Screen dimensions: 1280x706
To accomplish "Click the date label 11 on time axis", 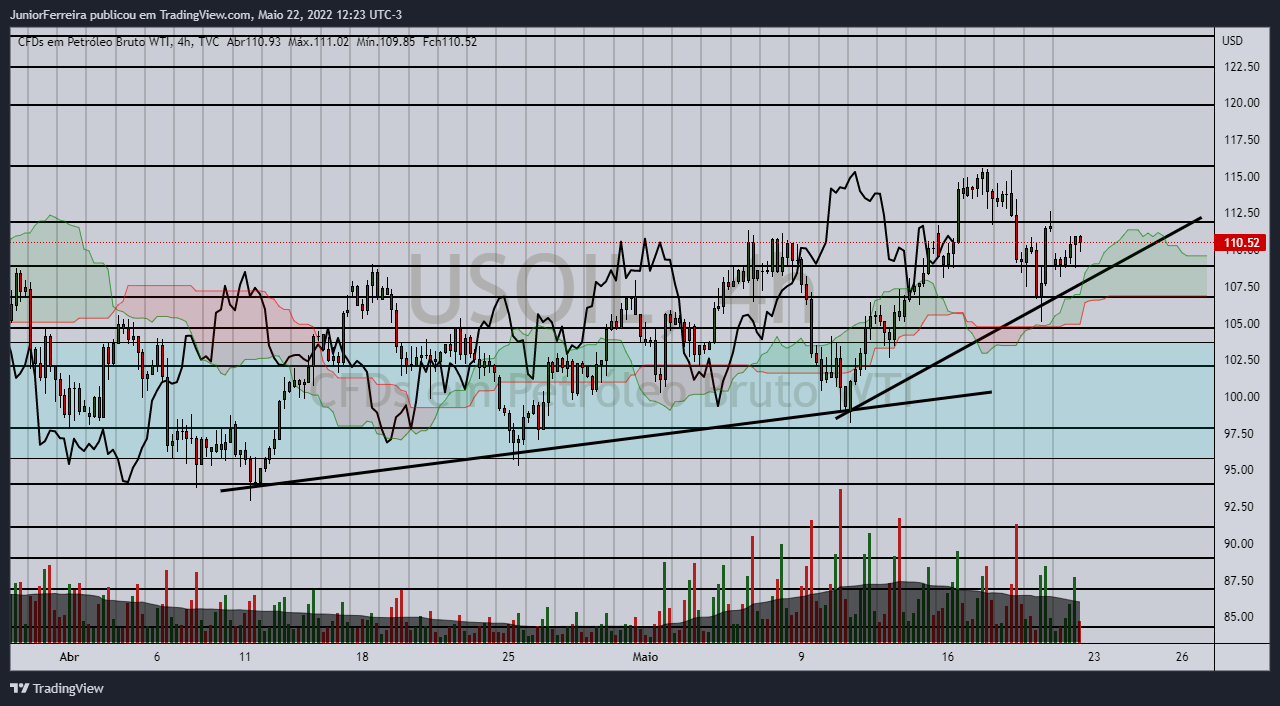I will coord(245,657).
